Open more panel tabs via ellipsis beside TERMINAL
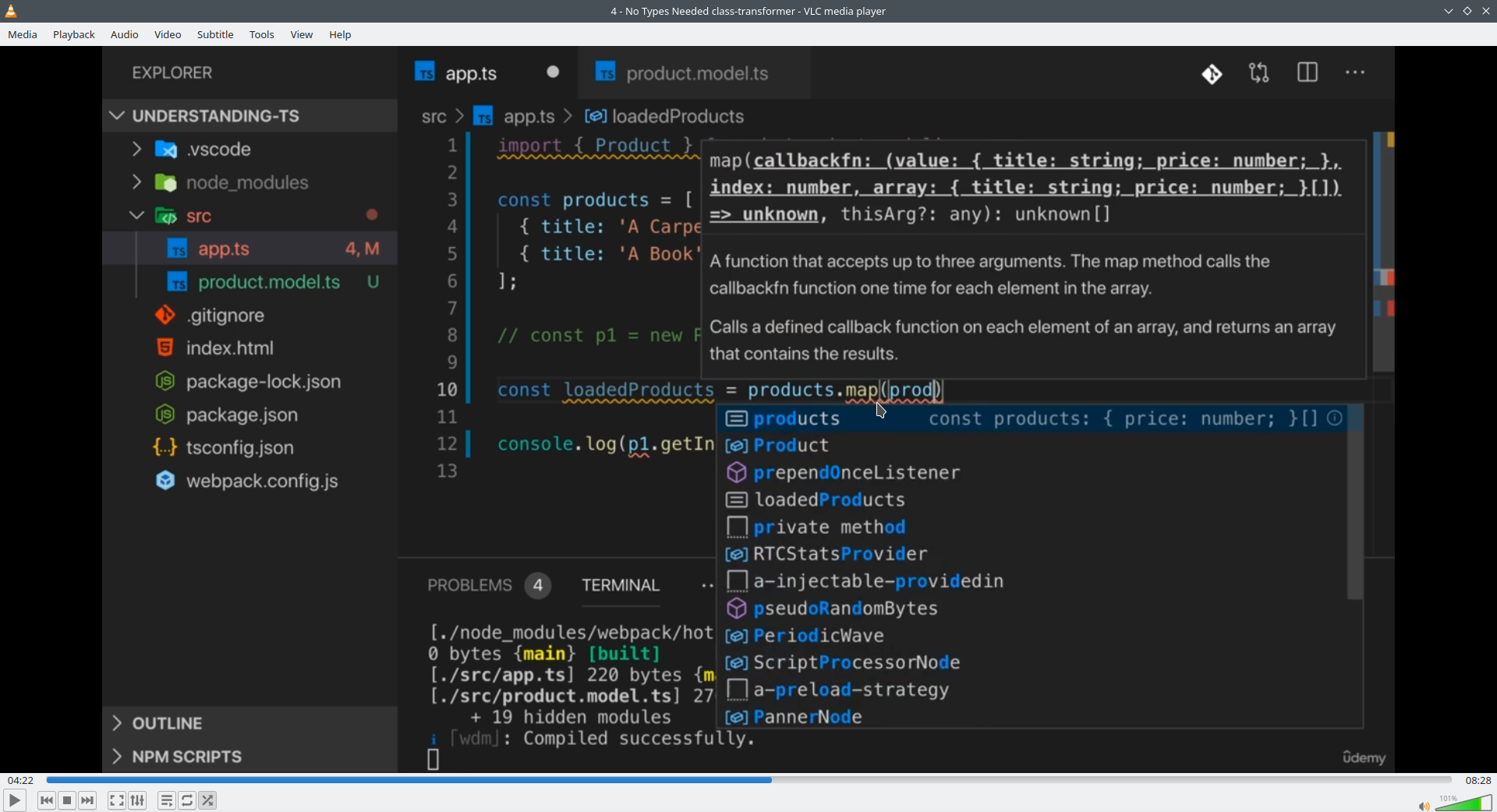 click(x=706, y=586)
